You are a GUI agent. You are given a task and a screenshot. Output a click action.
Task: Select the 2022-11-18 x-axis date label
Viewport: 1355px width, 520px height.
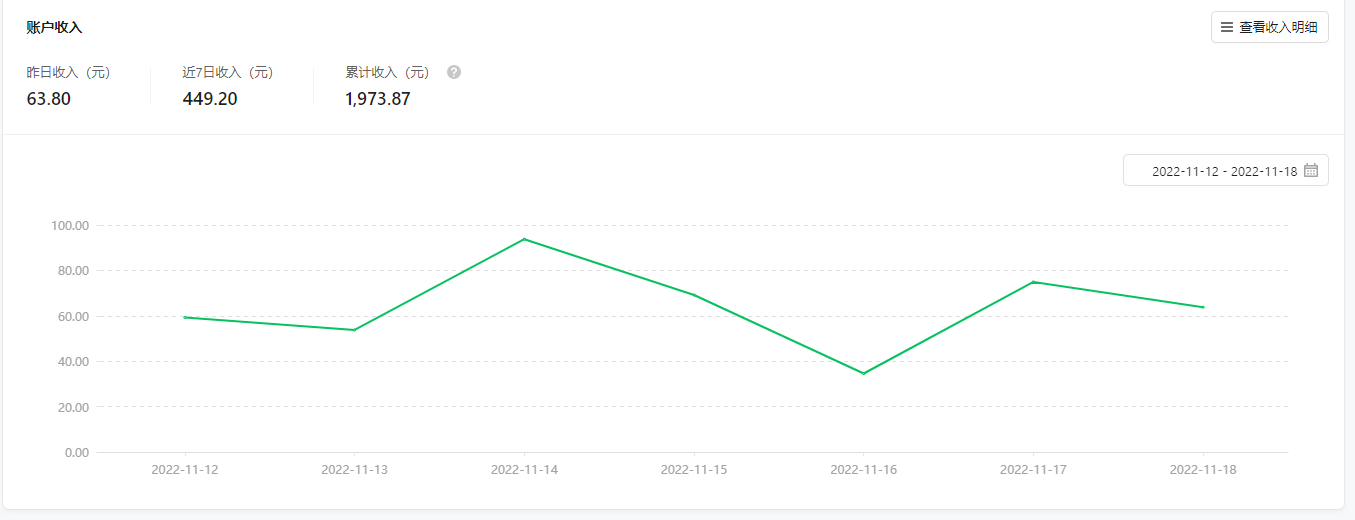pyautogui.click(x=1203, y=469)
